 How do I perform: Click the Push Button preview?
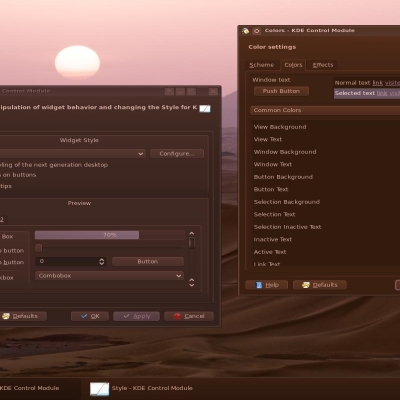pos(281,91)
